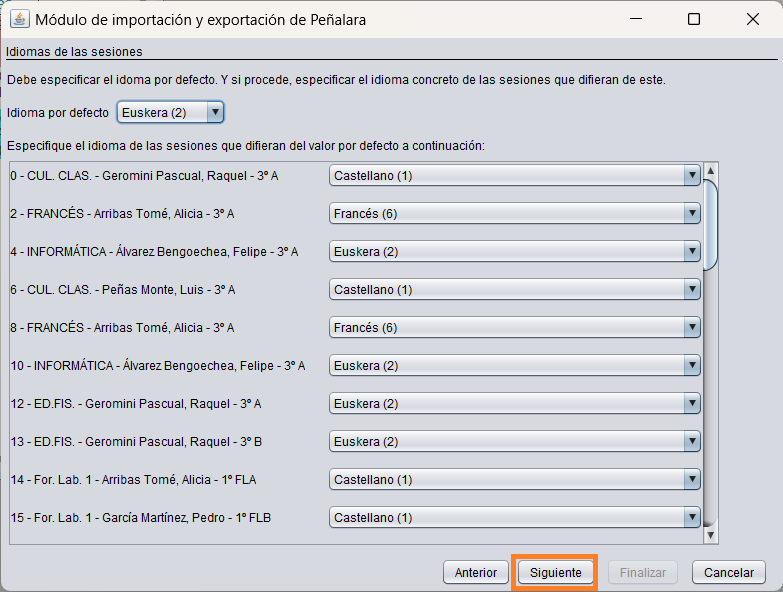Viewport: 783px width, 592px height.
Task: Open language dropdown for session 12 ED.FIS.
Action: tap(514, 403)
